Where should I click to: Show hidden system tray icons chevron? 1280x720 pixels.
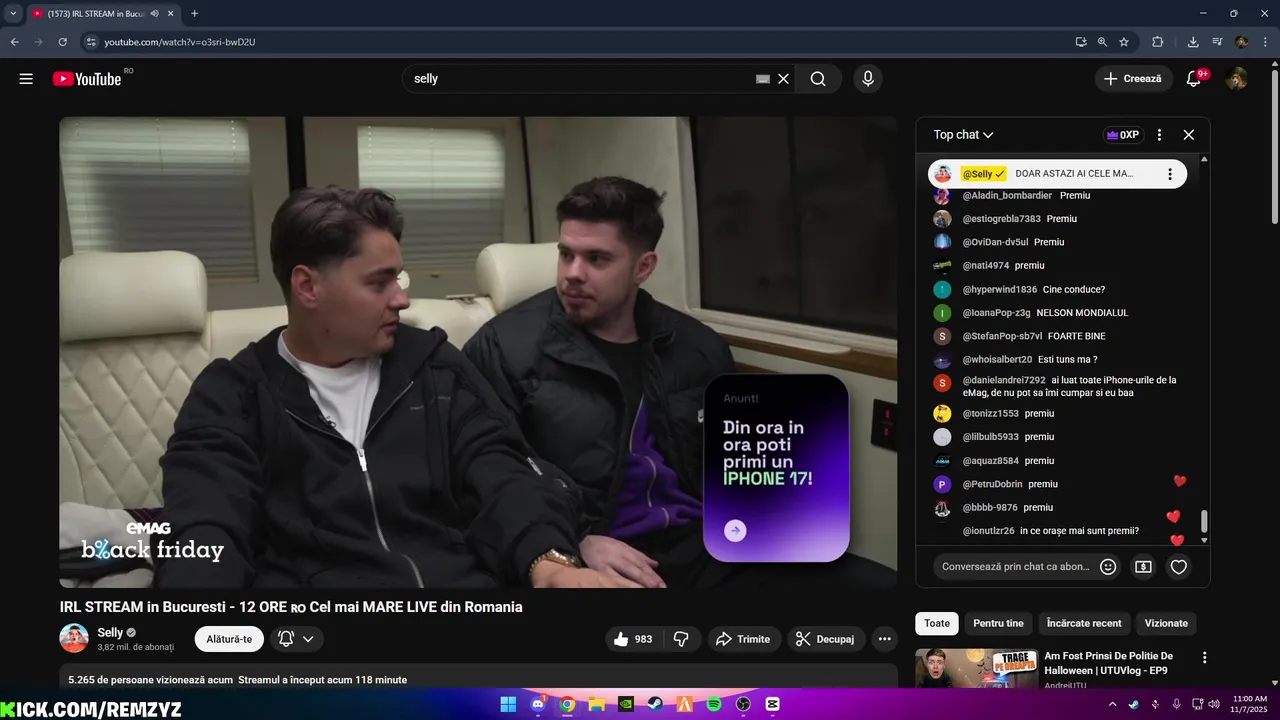point(1112,704)
